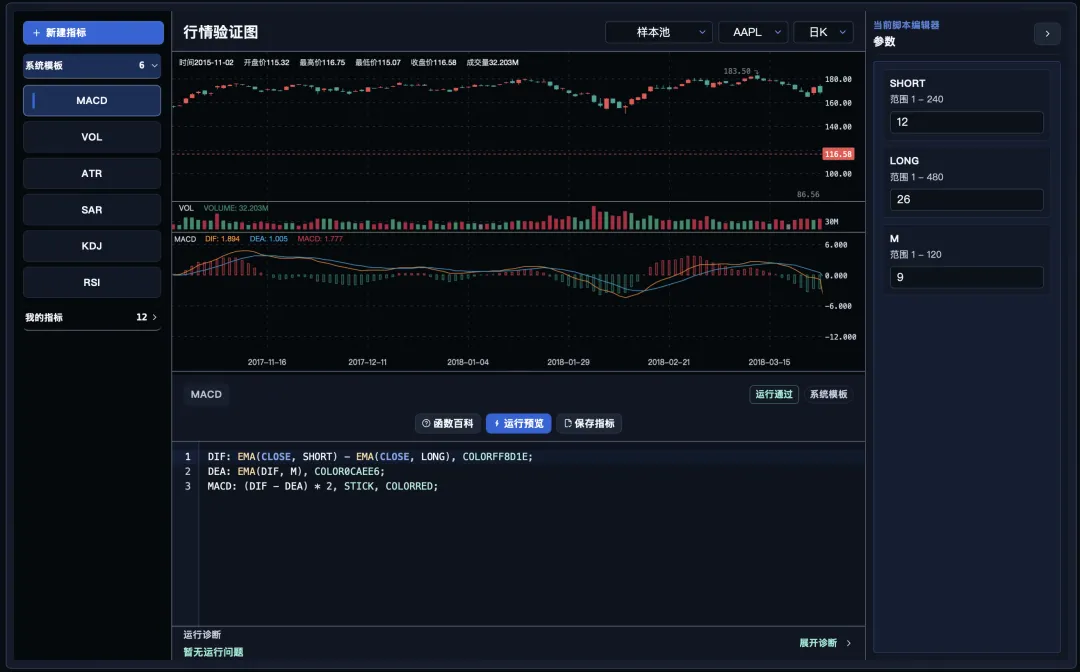Select the ATR template
Screen dimensions: 1080x672
(x=92, y=174)
